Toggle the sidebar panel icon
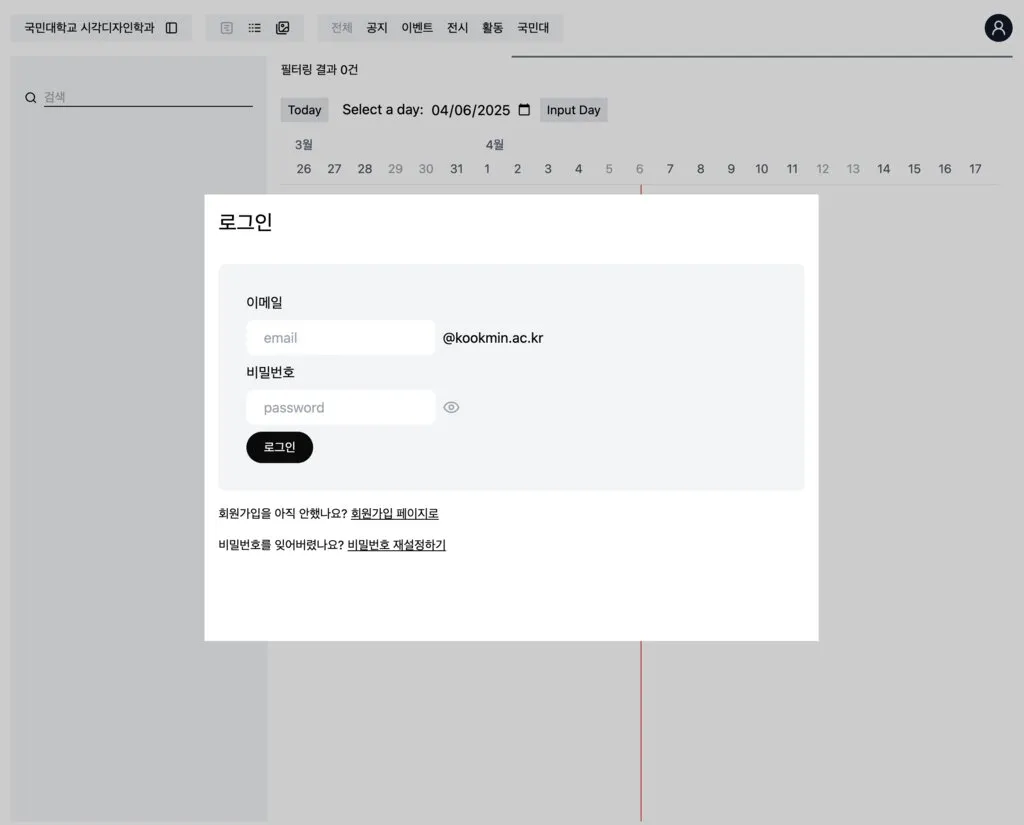 click(172, 28)
